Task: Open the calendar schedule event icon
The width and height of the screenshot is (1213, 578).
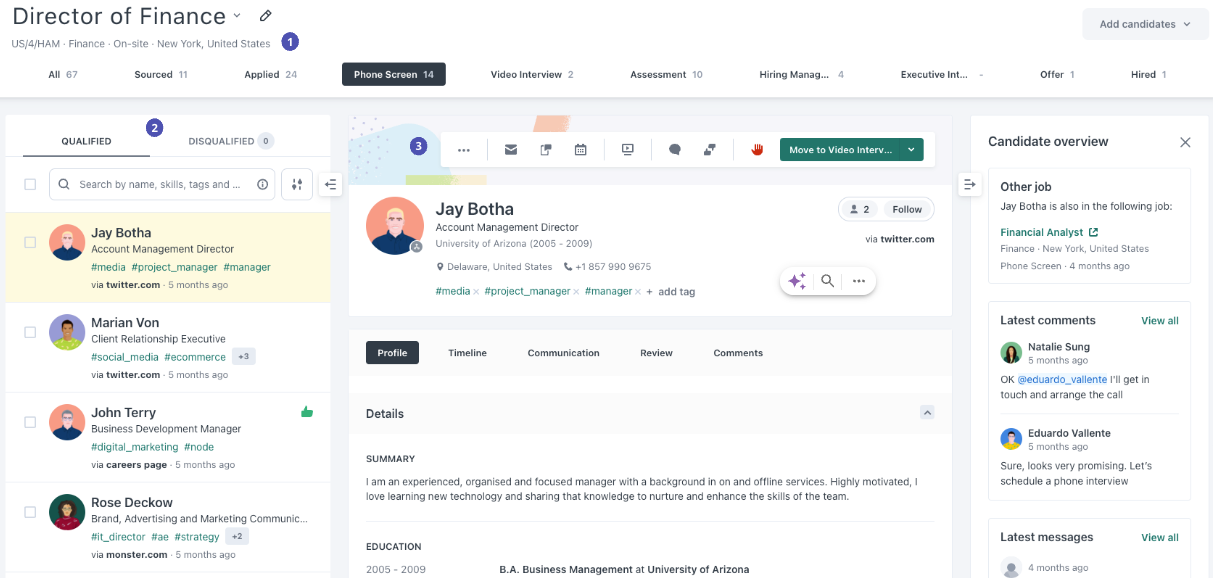Action: point(580,150)
